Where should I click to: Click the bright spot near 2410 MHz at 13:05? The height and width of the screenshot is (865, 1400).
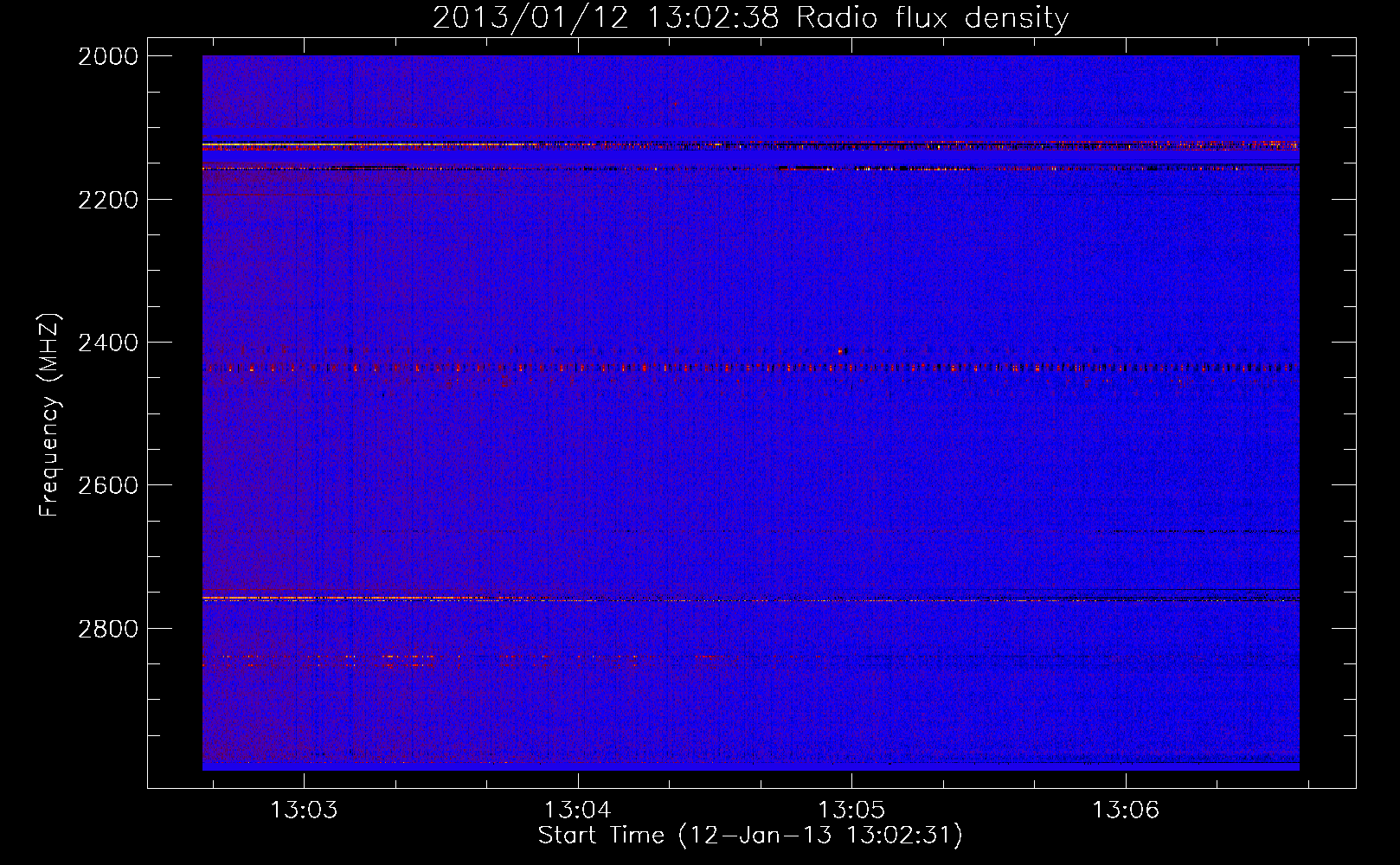pyautogui.click(x=841, y=351)
